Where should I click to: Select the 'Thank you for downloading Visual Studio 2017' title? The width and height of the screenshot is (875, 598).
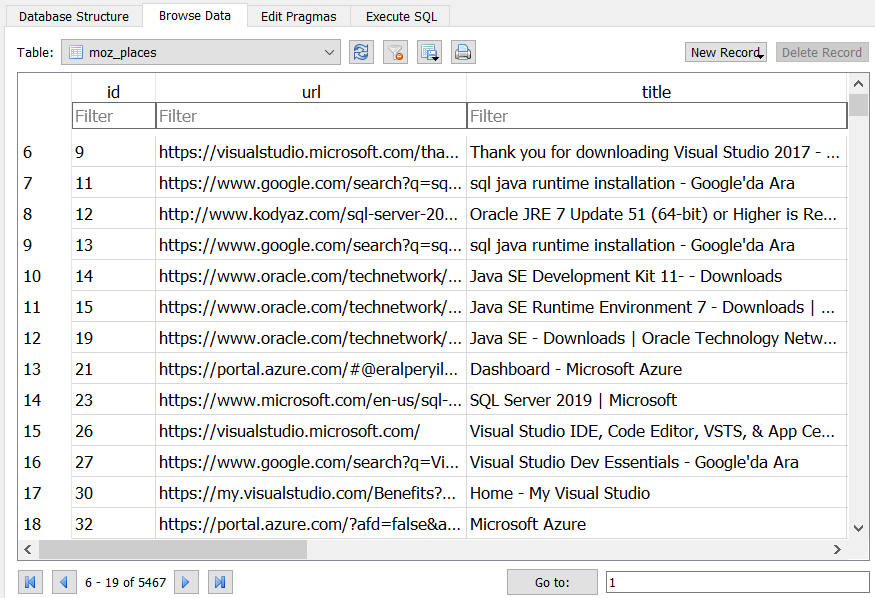coord(657,152)
